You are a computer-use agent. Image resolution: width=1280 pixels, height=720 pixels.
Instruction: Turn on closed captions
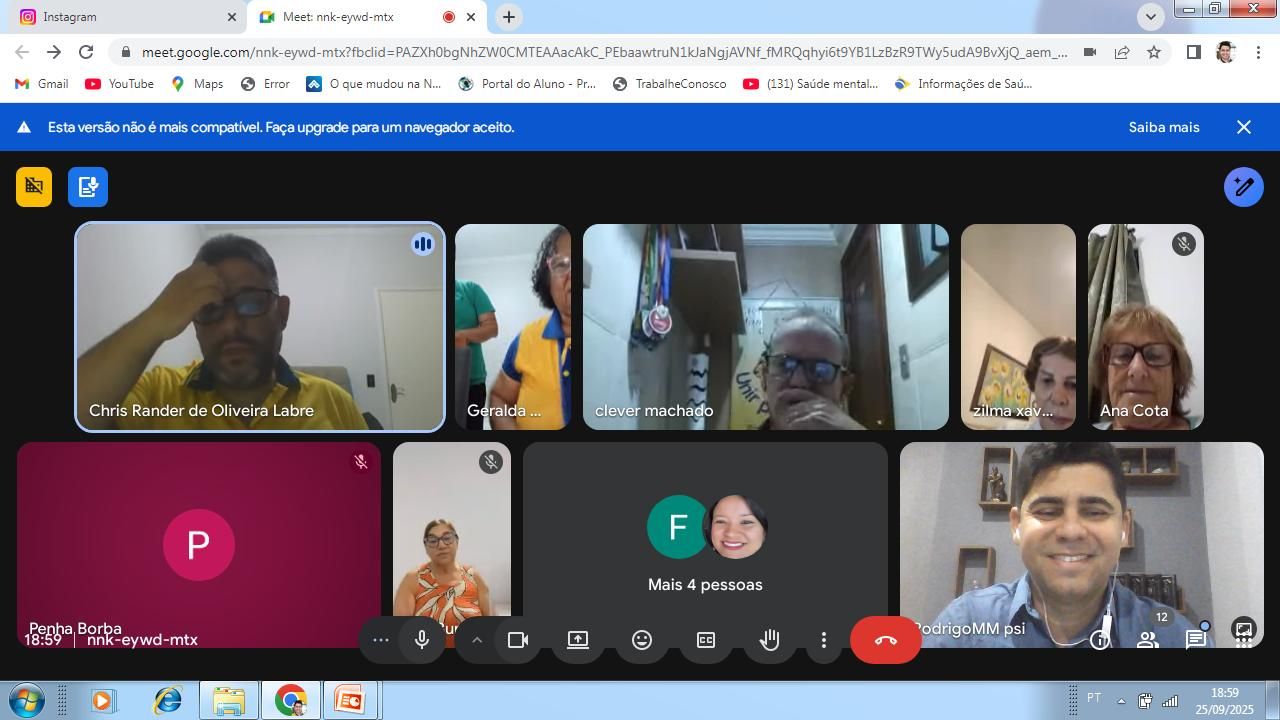click(706, 640)
